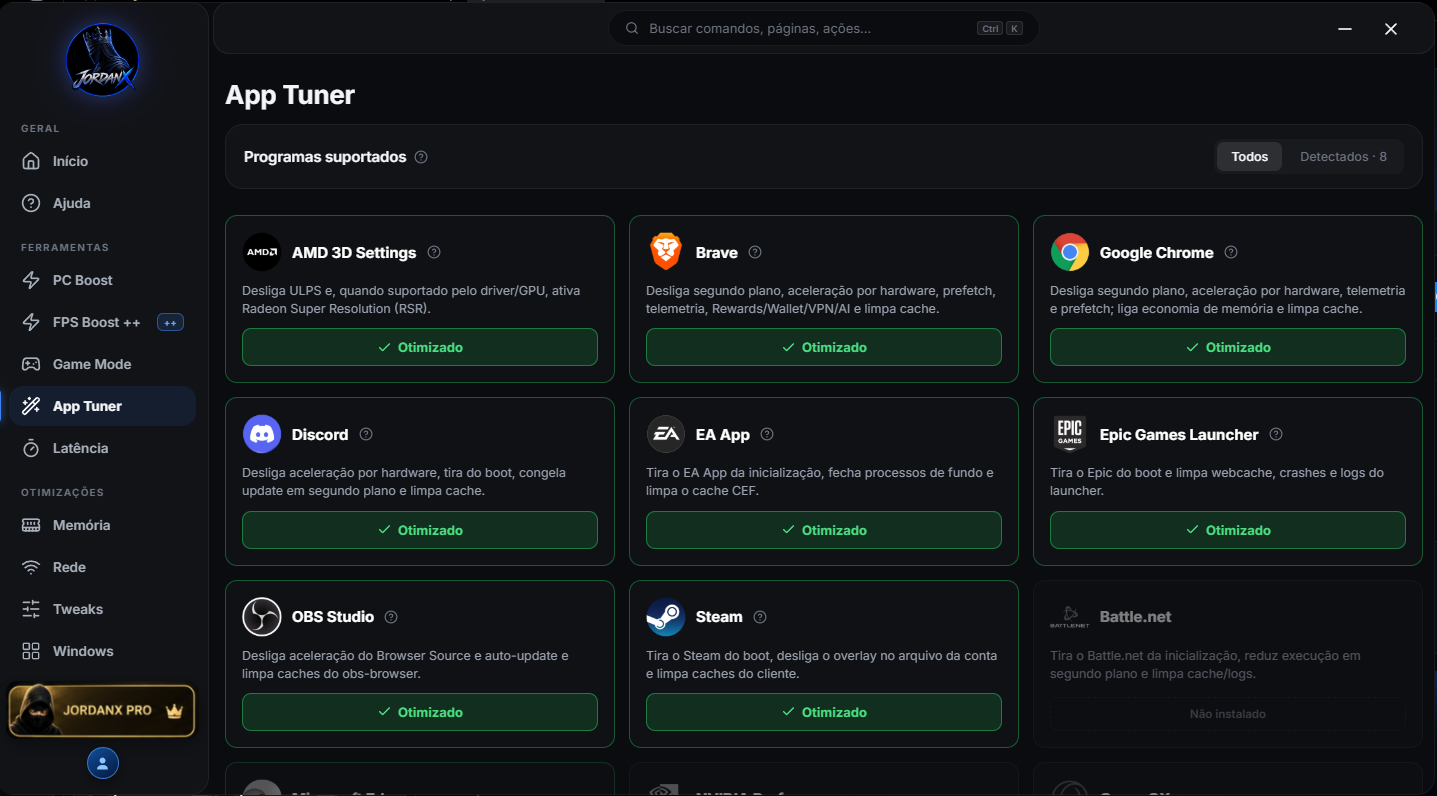Click the Epic Games logo icon
Screen dimensions: 1437x796
coord(1070,434)
